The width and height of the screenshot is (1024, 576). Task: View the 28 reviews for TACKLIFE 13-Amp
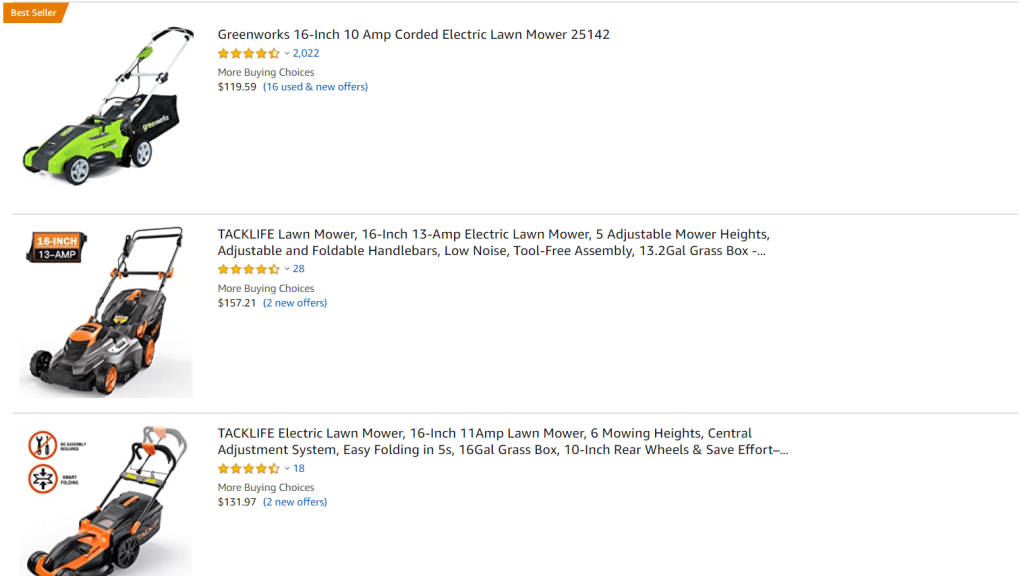tap(299, 269)
